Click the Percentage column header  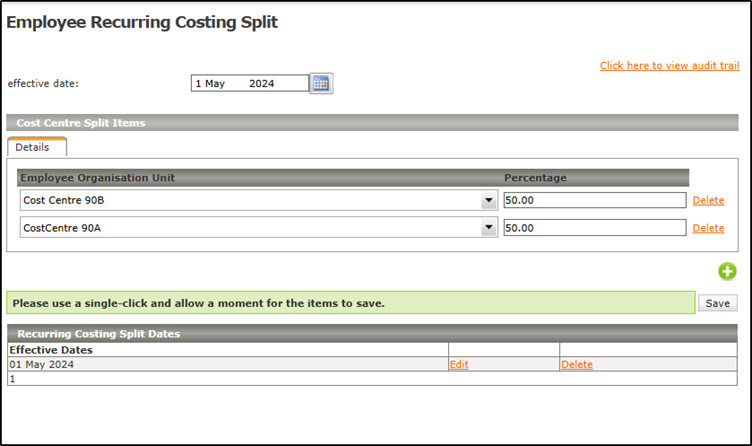point(535,178)
